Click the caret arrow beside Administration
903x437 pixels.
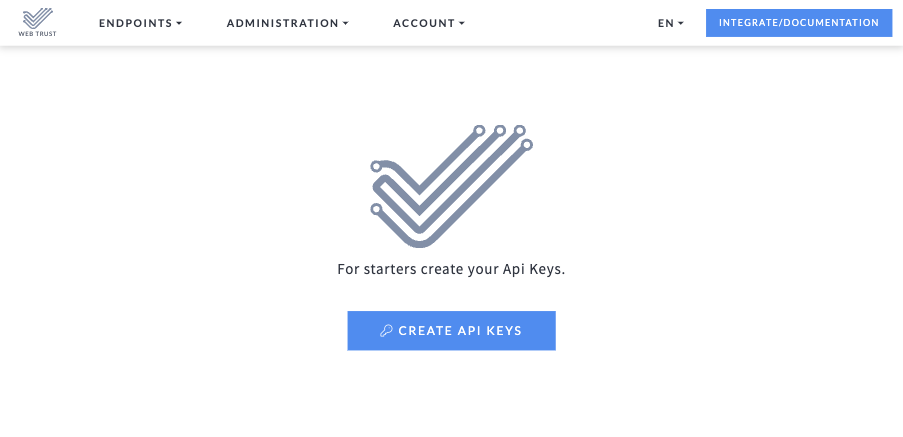345,24
